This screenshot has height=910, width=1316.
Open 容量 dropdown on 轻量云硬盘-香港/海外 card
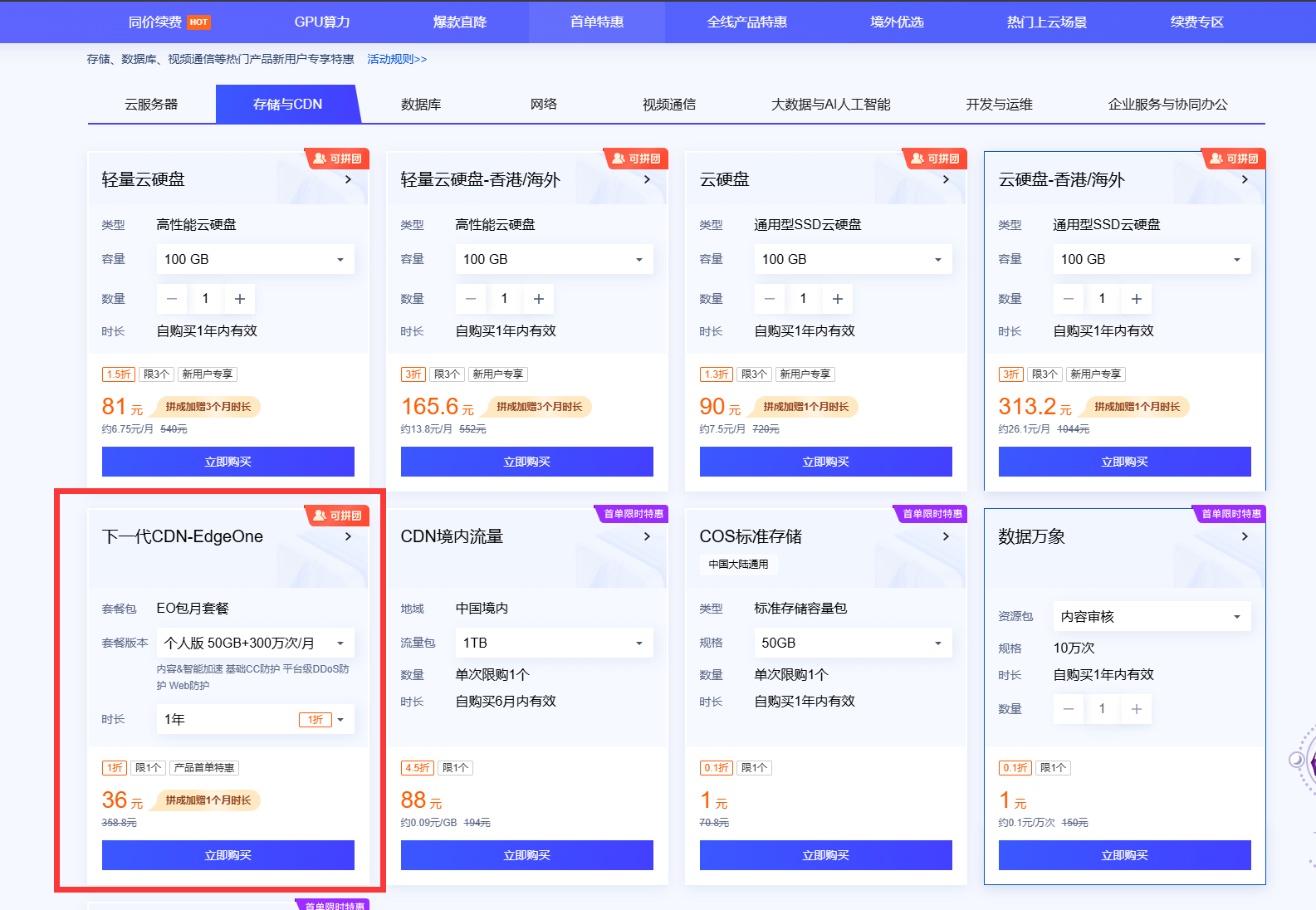[x=555, y=259]
